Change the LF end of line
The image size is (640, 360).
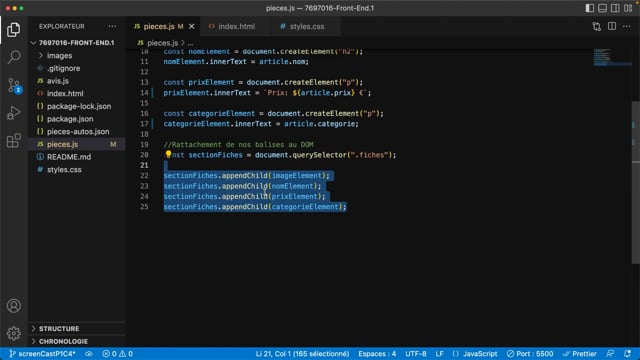coord(440,353)
